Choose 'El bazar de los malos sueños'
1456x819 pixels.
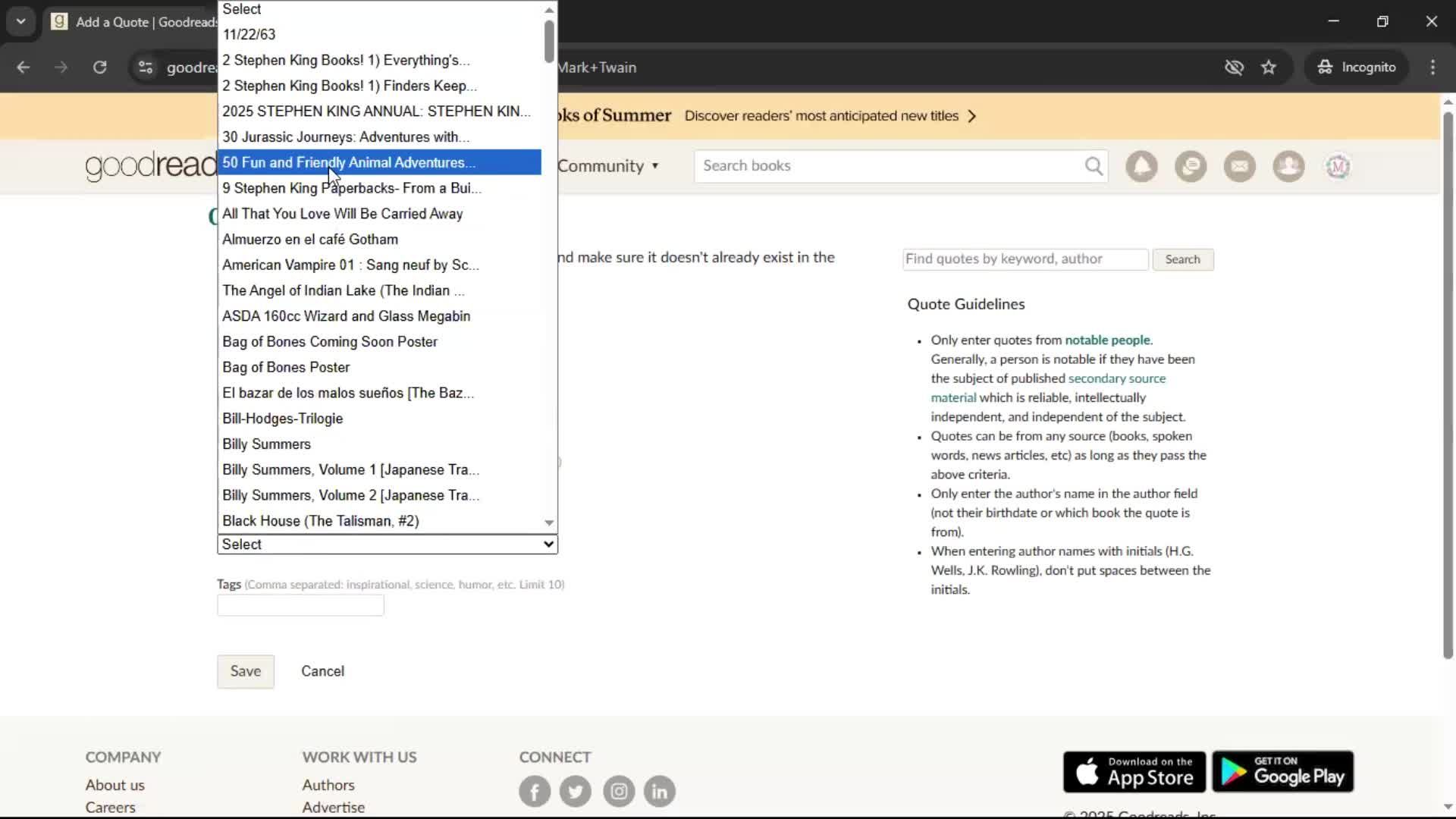(x=380, y=393)
